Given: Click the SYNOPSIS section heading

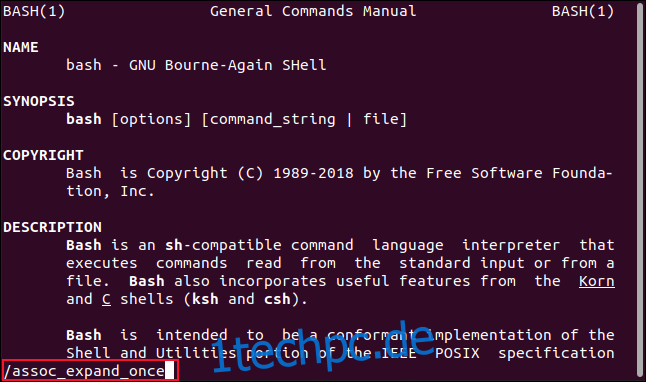Looking at the screenshot, I should click(x=39, y=101).
